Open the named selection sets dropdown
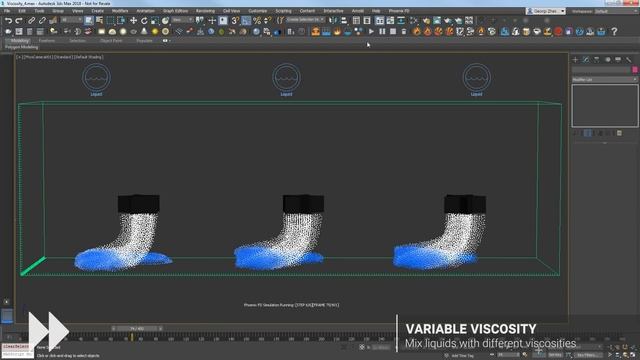The height and width of the screenshot is (360, 640). tap(305, 20)
